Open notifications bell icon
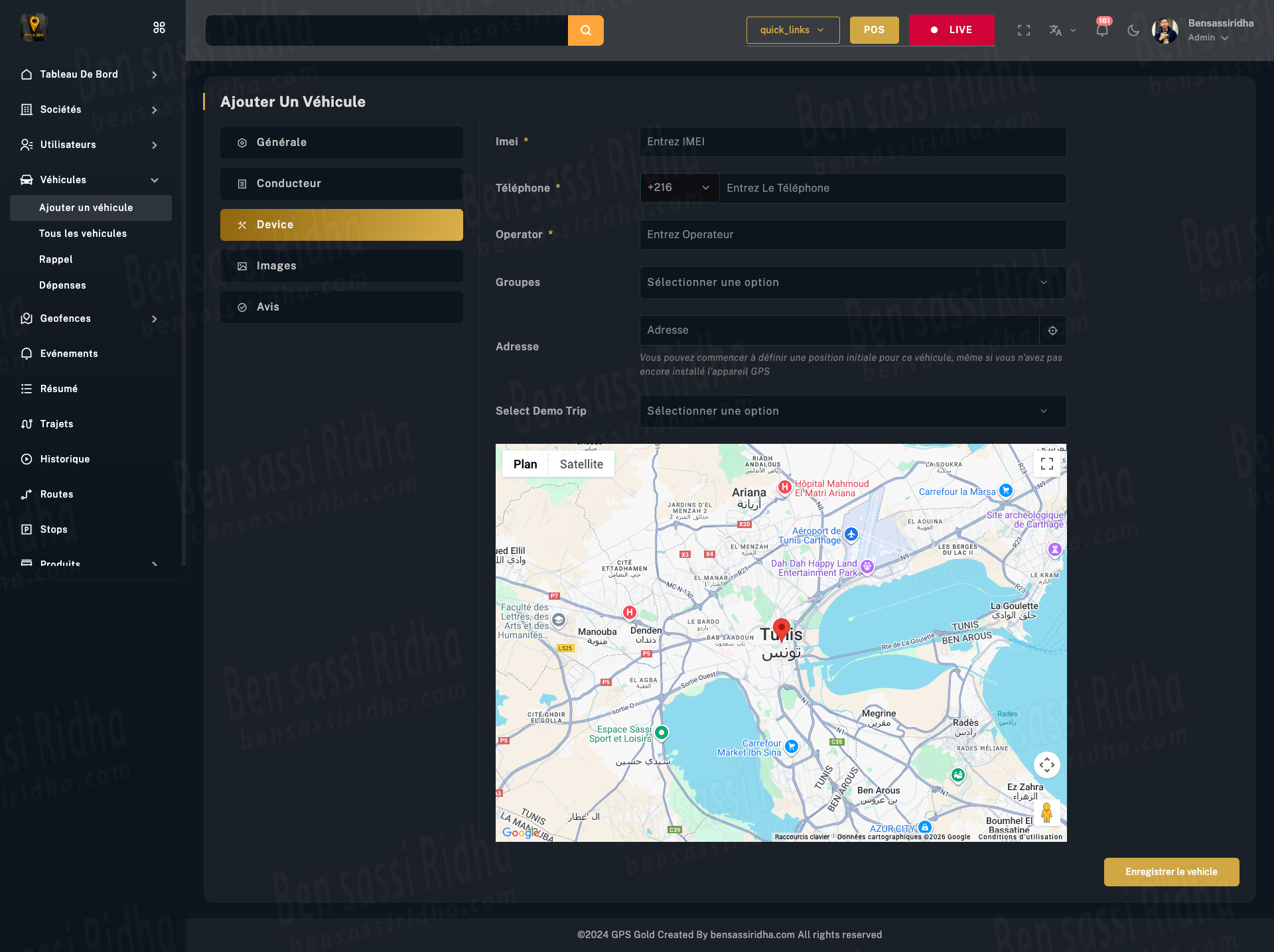Viewport: 1274px width, 952px height. pos(1102,31)
